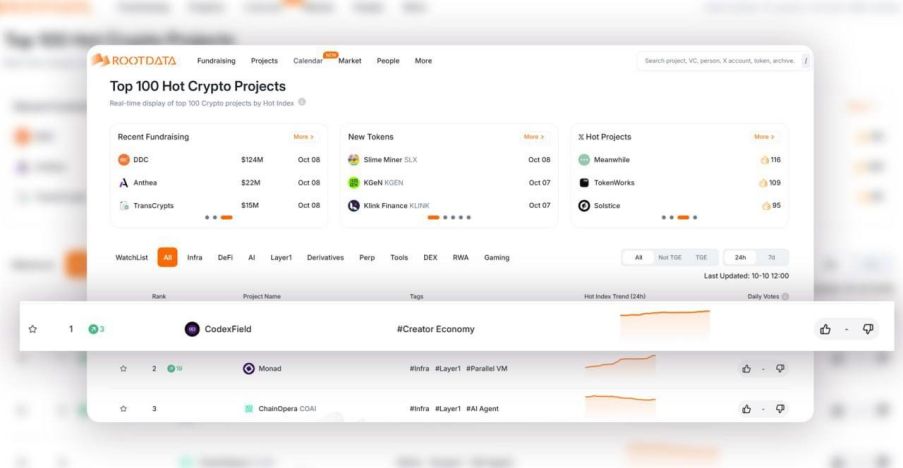
Task: Select the DeFi category tab
Action: coord(225,257)
